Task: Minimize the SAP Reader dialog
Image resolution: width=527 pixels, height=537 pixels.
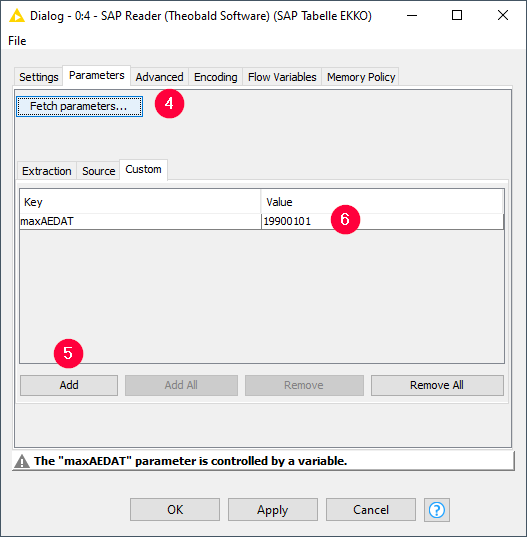Action: coord(412,15)
